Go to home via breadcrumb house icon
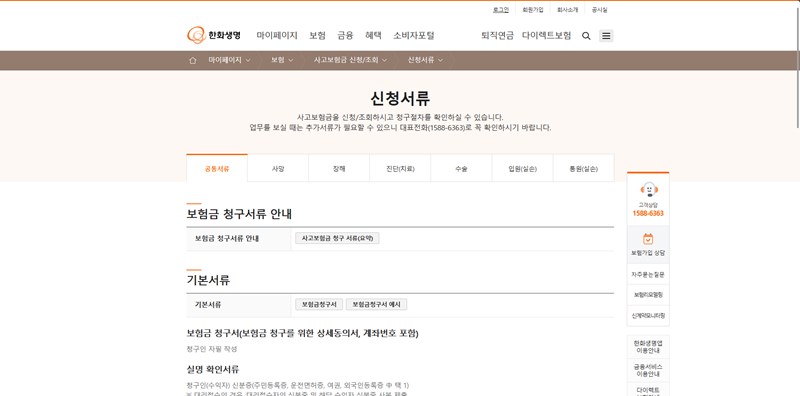This screenshot has width=800, height=396. (x=192, y=60)
